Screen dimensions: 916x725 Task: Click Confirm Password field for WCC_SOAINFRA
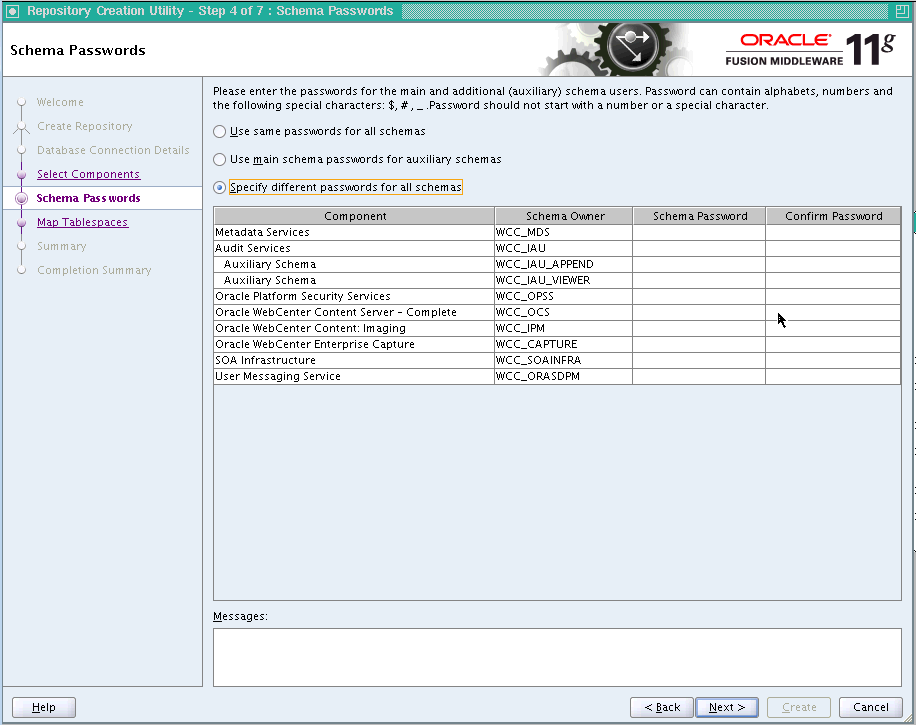[833, 360]
